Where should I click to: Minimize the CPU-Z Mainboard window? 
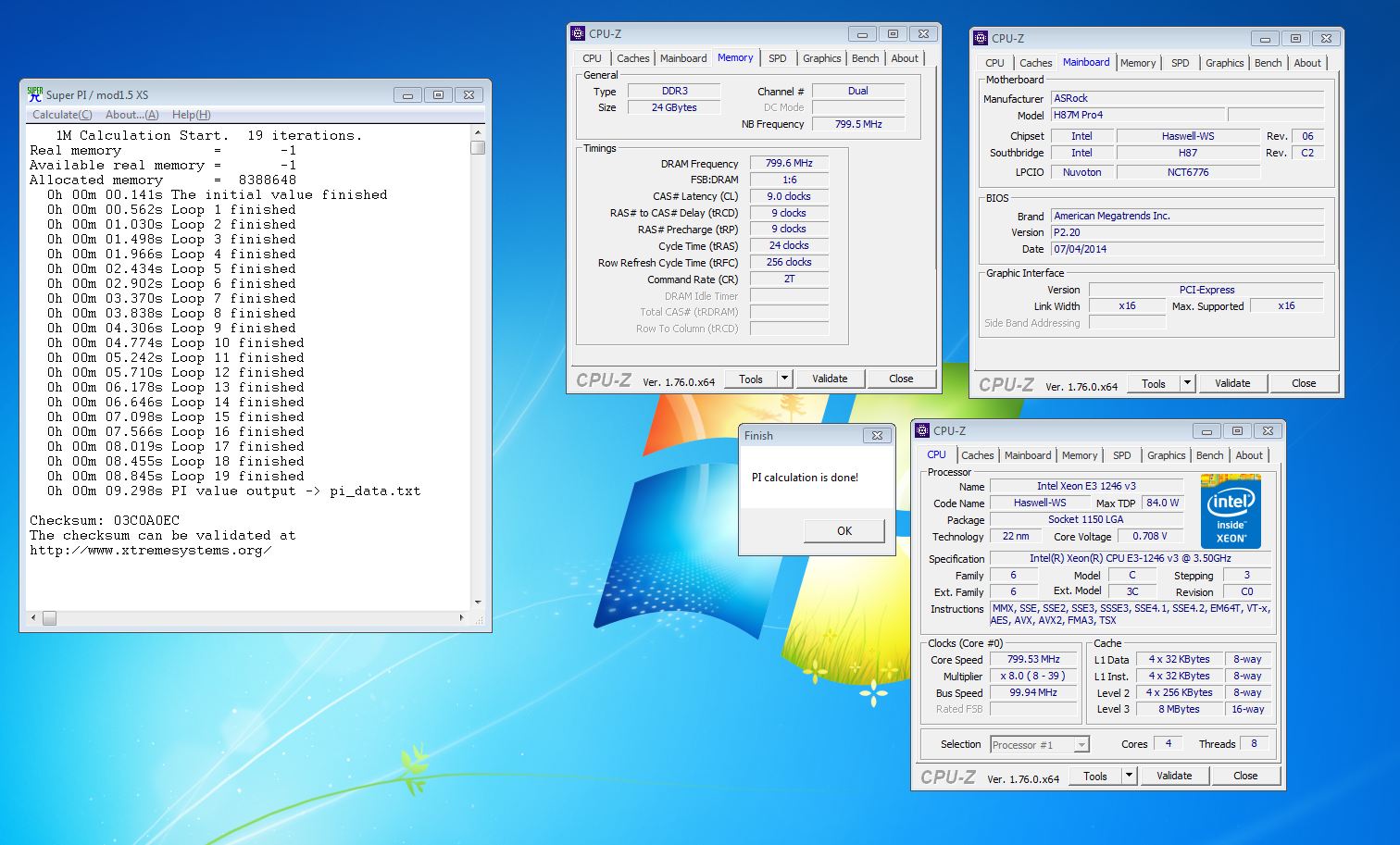[x=1265, y=38]
